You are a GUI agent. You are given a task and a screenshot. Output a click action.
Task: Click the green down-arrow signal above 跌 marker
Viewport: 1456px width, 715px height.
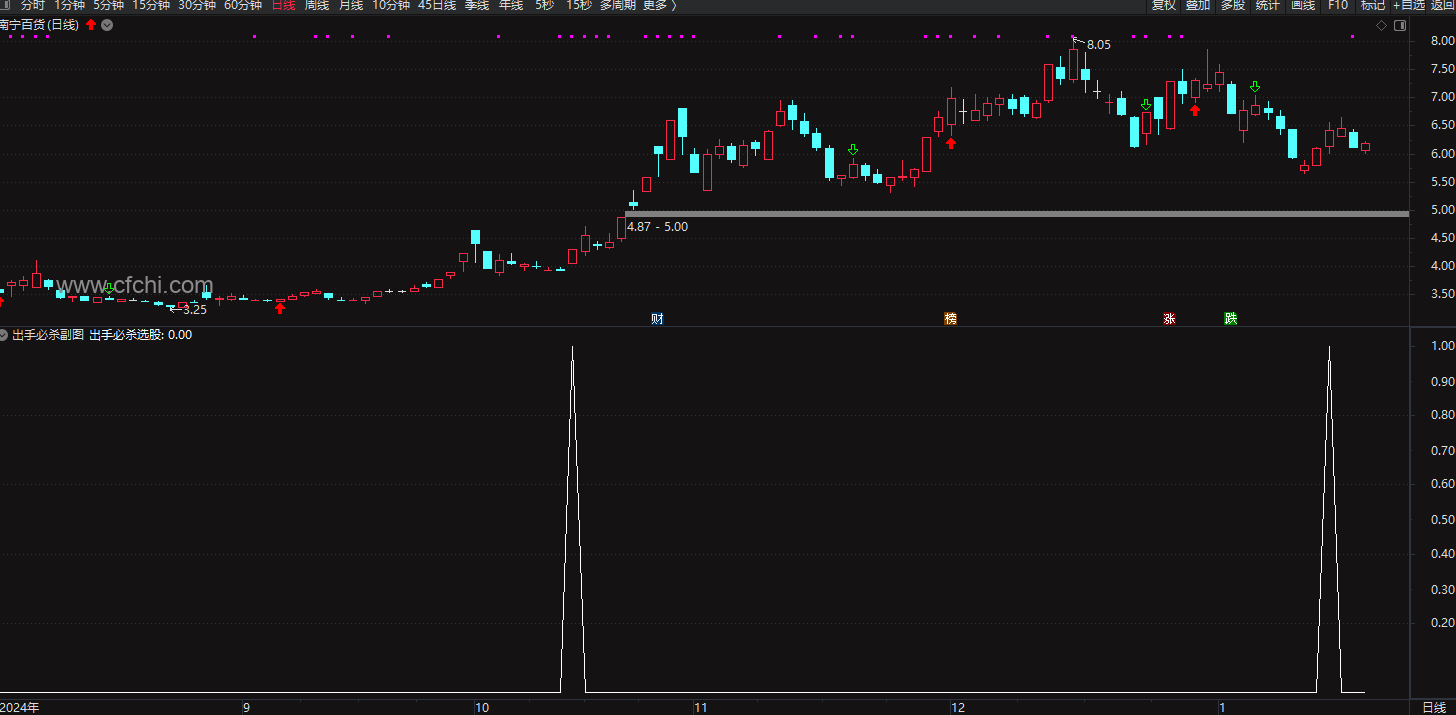[x=1255, y=88]
